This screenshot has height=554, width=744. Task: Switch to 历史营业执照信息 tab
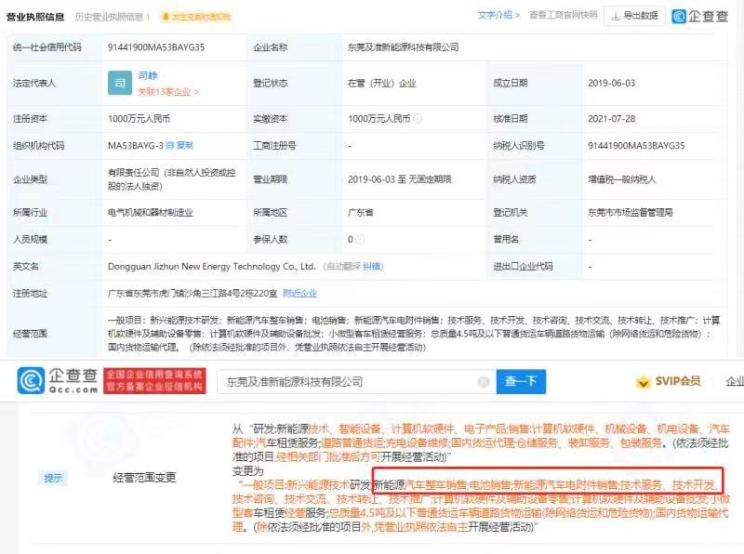pos(112,17)
